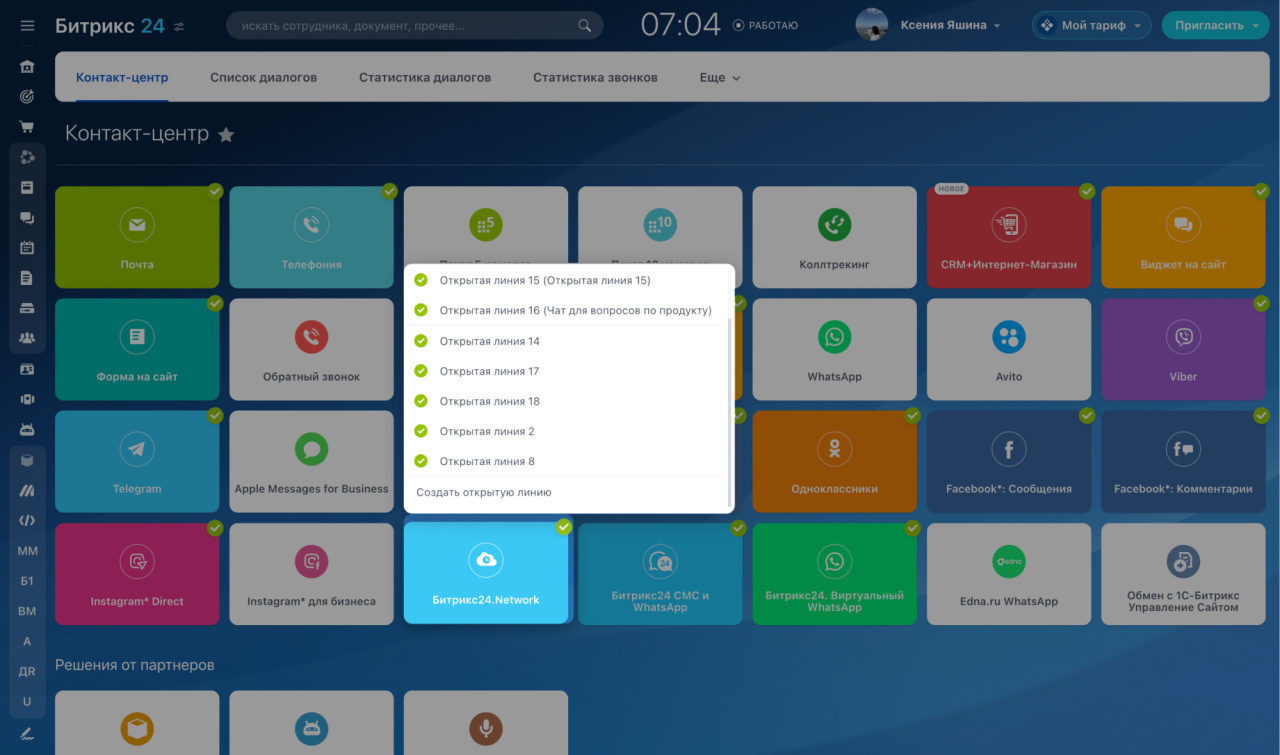Viewport: 1280px width, 755px height.
Task: Add Контакт-центр to favorites star
Action: pos(226,134)
